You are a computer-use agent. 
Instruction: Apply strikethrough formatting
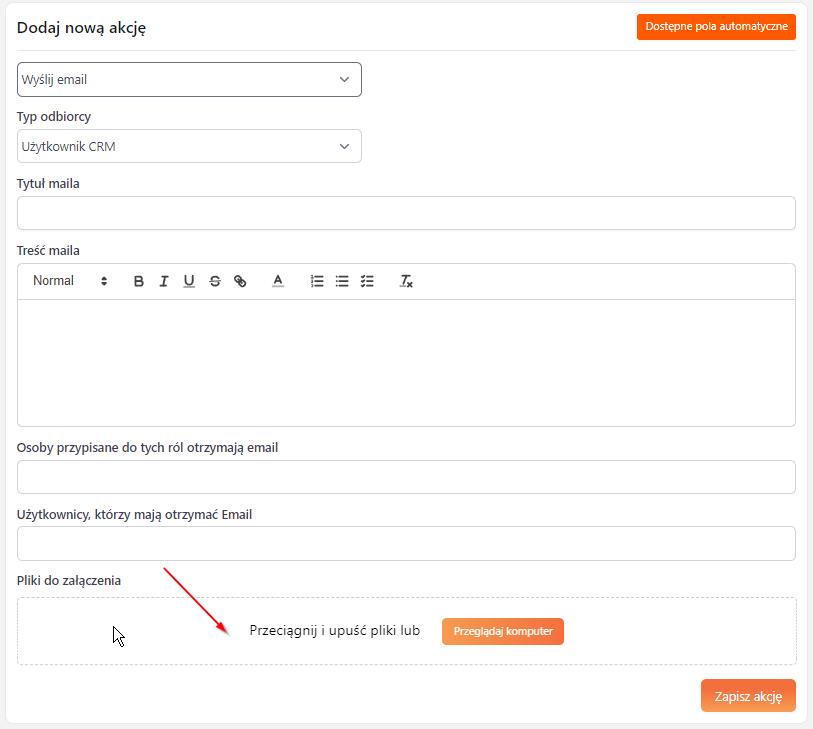pos(214,282)
